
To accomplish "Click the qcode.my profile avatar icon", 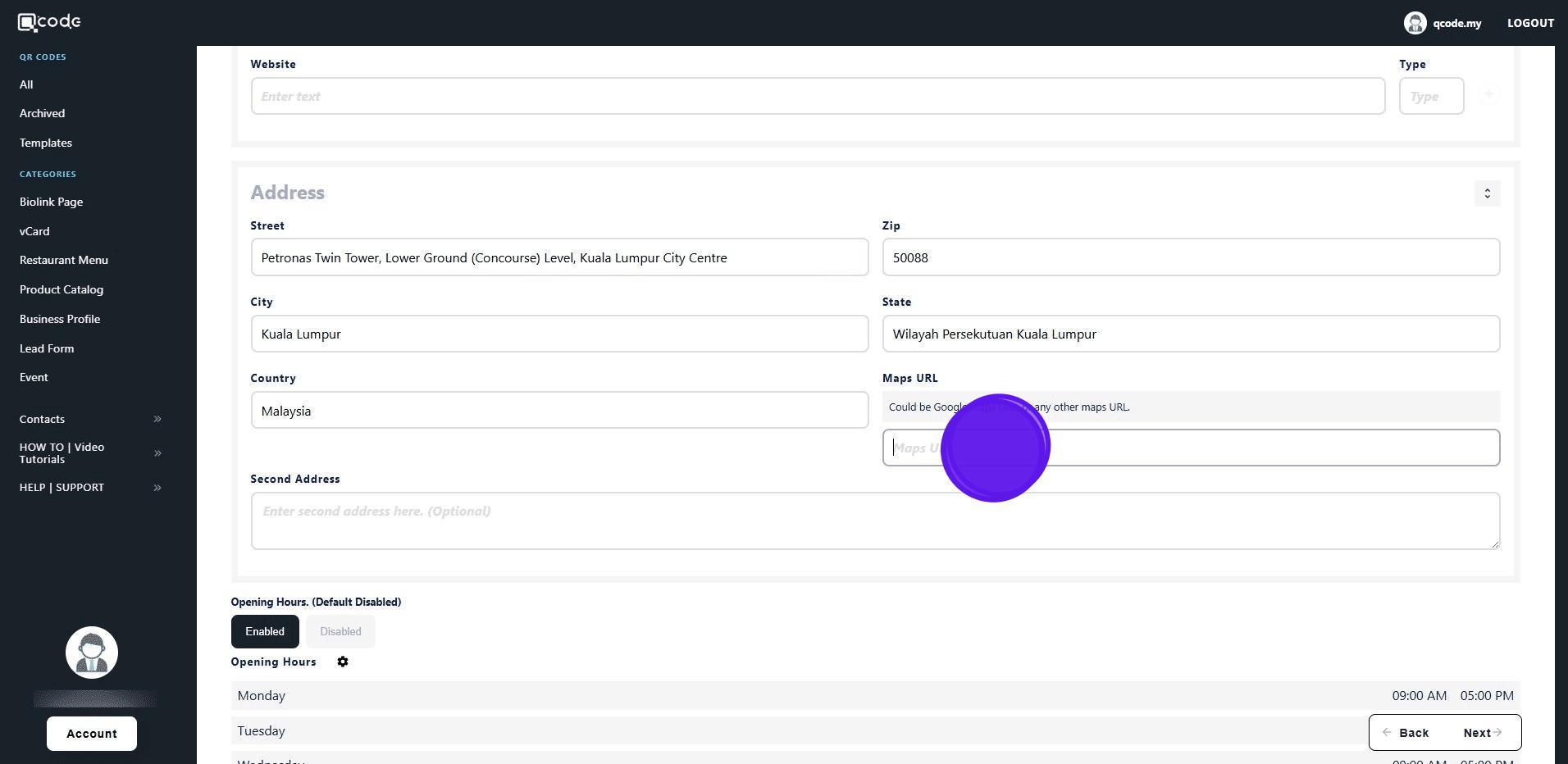I will pyautogui.click(x=1415, y=23).
